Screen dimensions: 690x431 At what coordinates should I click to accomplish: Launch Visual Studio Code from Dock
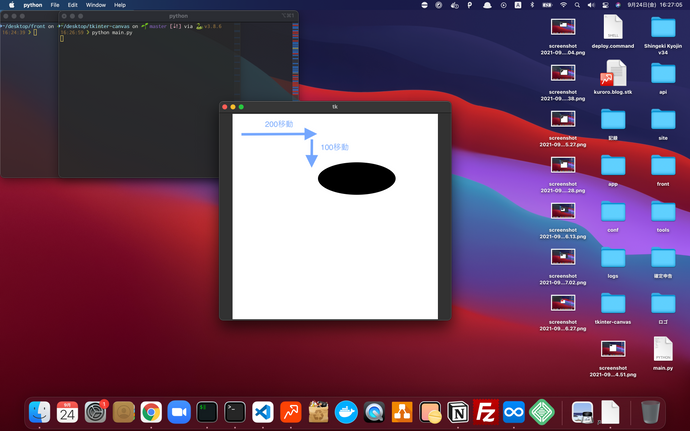tap(263, 413)
